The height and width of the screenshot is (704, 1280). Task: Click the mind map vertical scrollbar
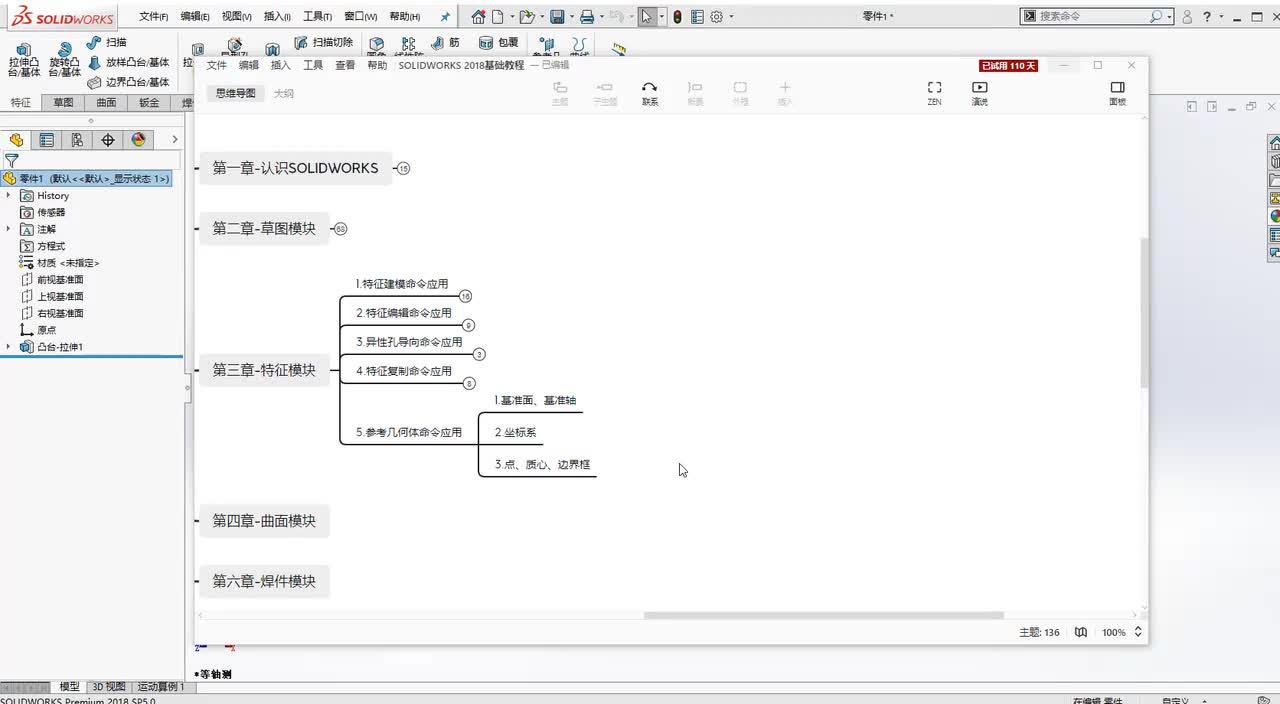pos(1144,313)
